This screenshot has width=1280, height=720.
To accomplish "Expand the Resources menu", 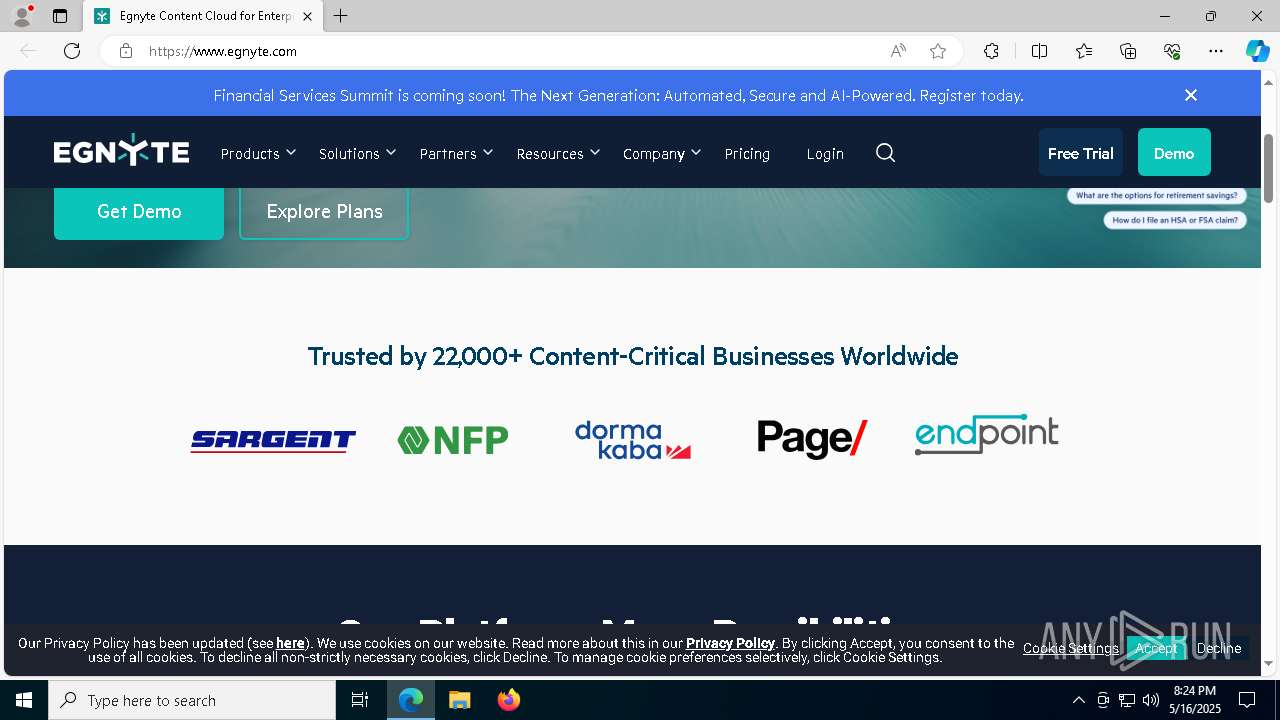I will tap(558, 153).
